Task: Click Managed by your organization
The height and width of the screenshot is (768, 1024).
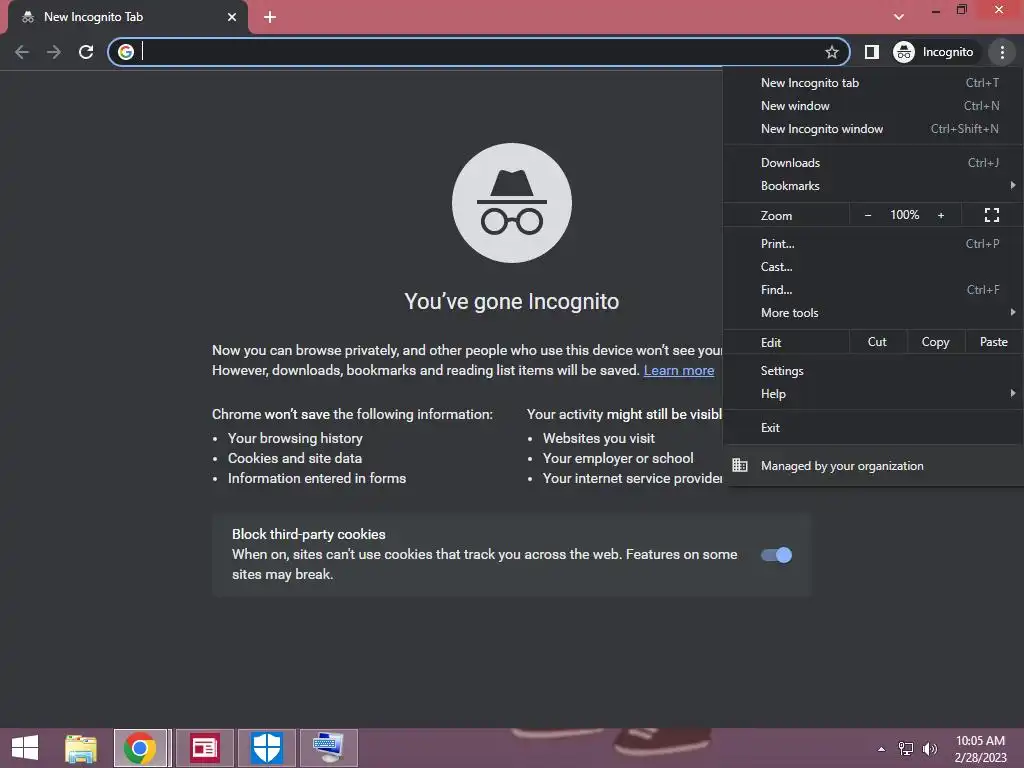Action: [873, 466]
